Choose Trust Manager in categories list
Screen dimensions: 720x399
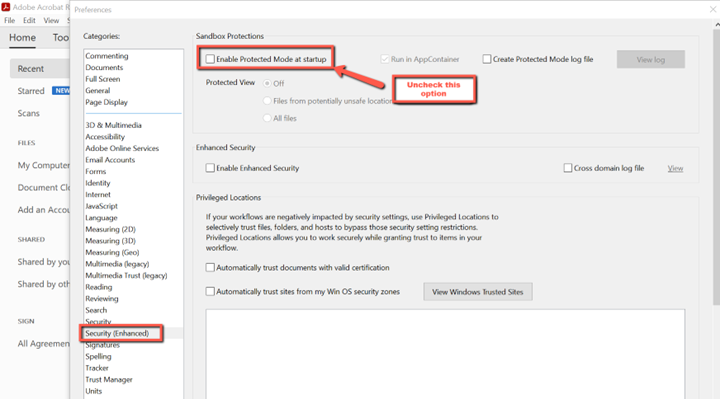coord(109,380)
